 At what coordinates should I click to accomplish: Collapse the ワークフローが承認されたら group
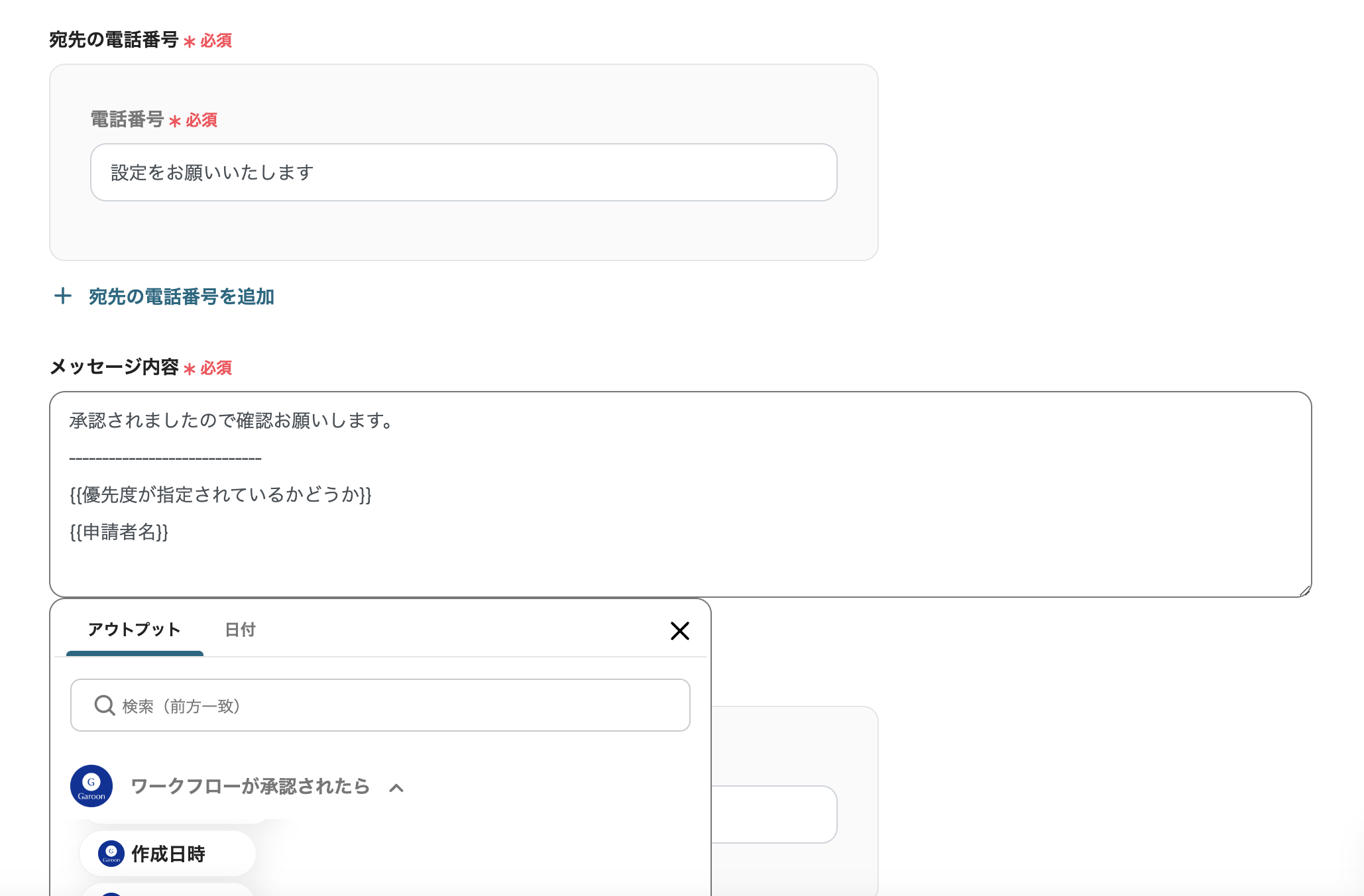[396, 787]
